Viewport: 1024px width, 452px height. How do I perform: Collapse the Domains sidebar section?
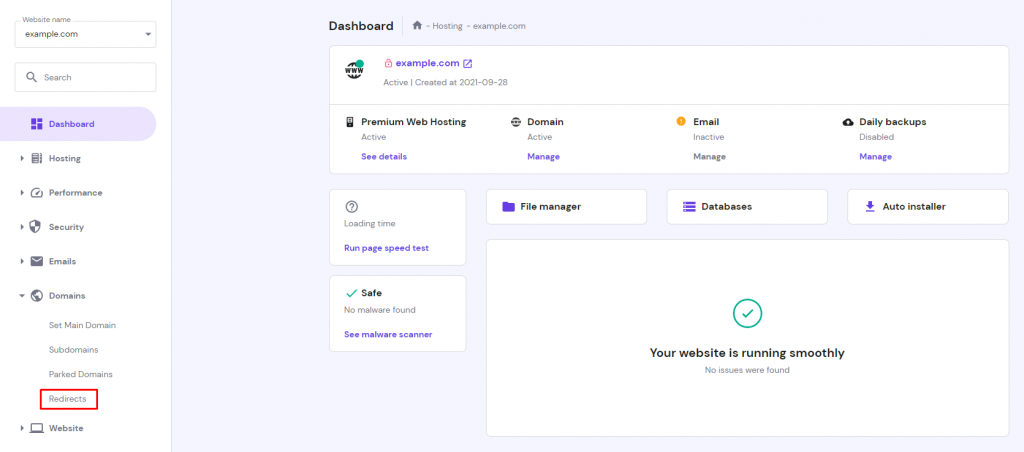tap(66, 295)
